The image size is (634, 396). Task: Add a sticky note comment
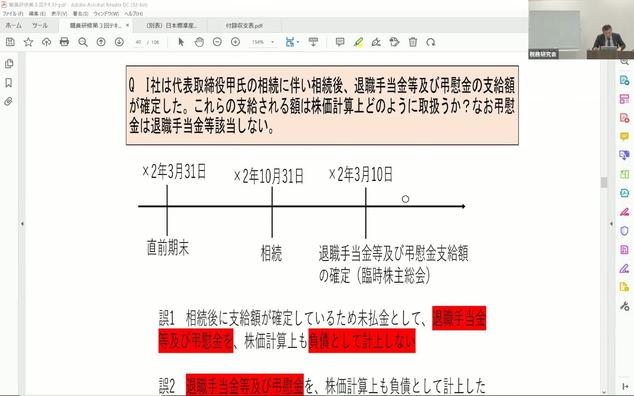click(340, 42)
